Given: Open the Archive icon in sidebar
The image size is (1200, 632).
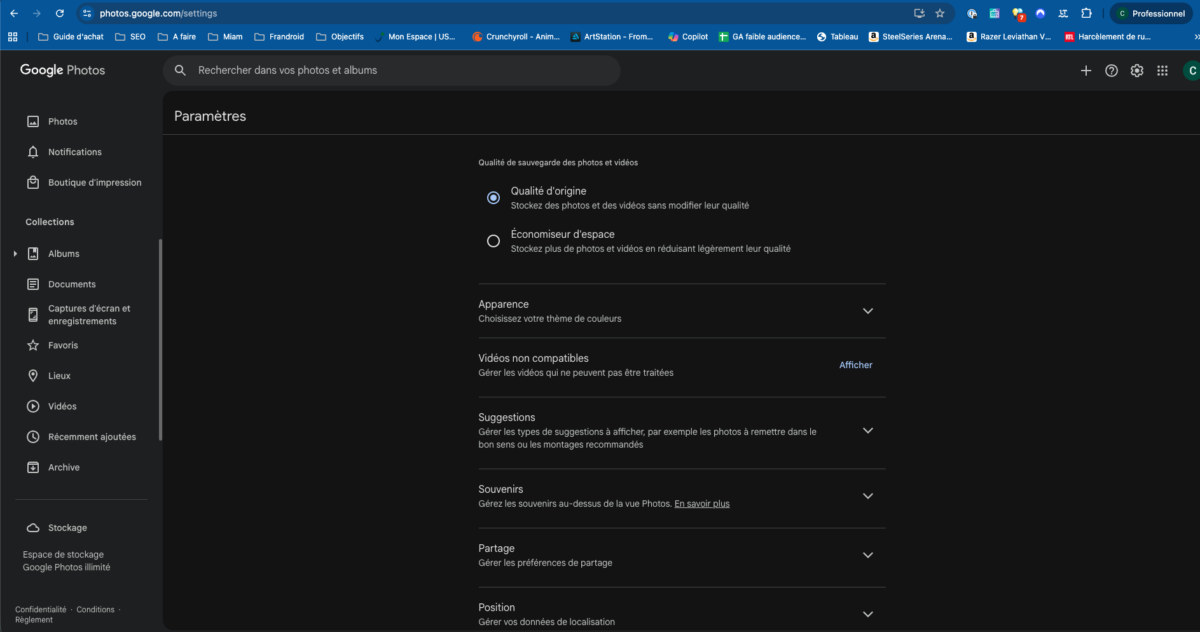Looking at the screenshot, I should [x=33, y=467].
